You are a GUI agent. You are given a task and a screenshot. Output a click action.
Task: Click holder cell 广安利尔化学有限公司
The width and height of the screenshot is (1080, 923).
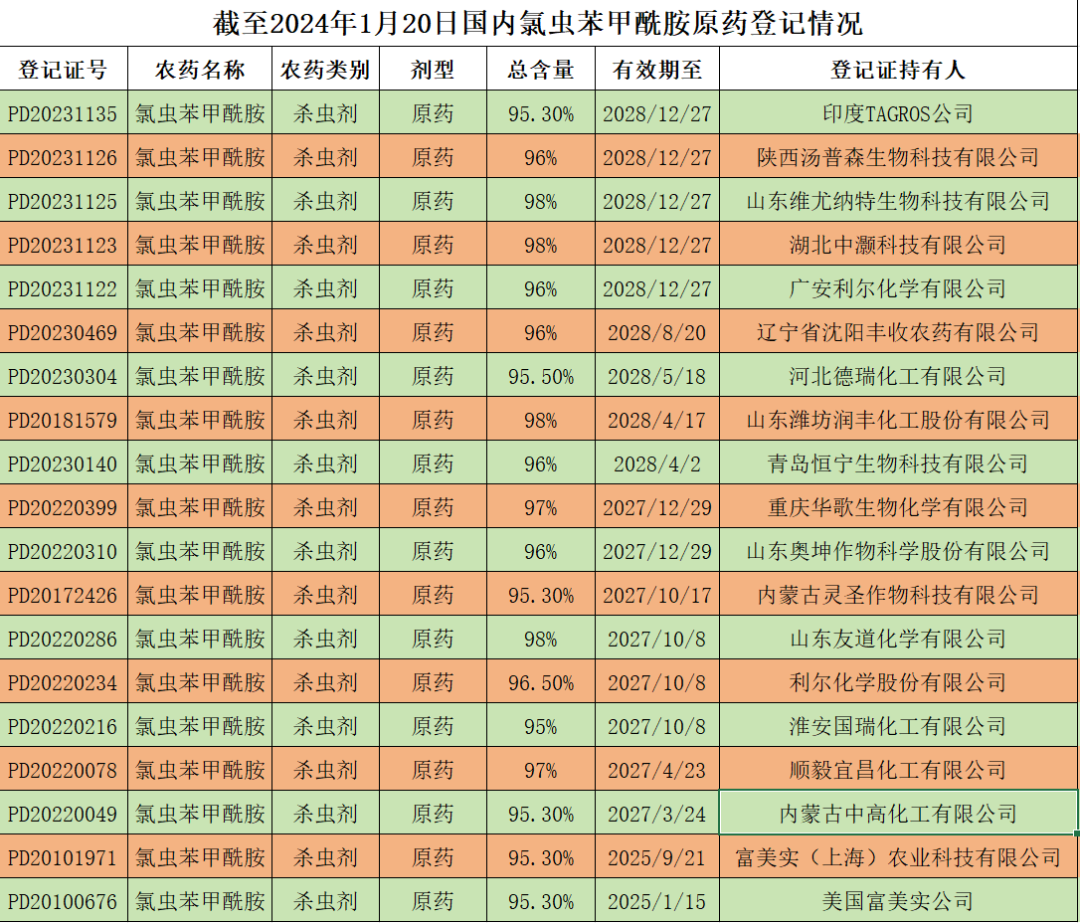898,287
